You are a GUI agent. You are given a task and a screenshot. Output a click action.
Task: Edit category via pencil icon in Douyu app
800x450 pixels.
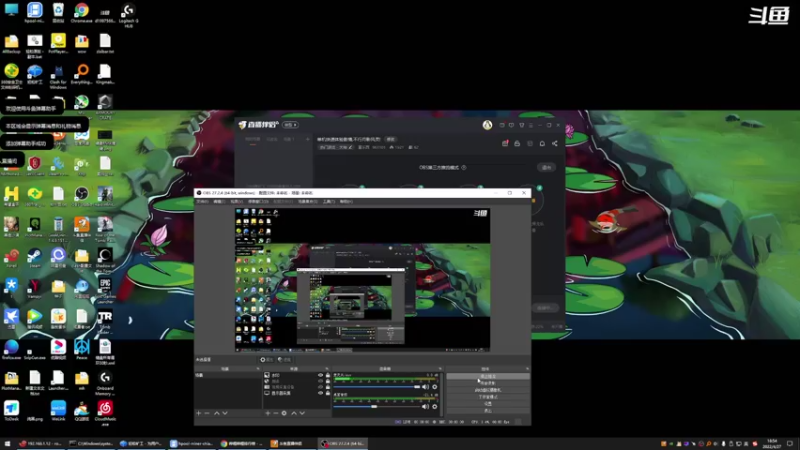(x=351, y=147)
